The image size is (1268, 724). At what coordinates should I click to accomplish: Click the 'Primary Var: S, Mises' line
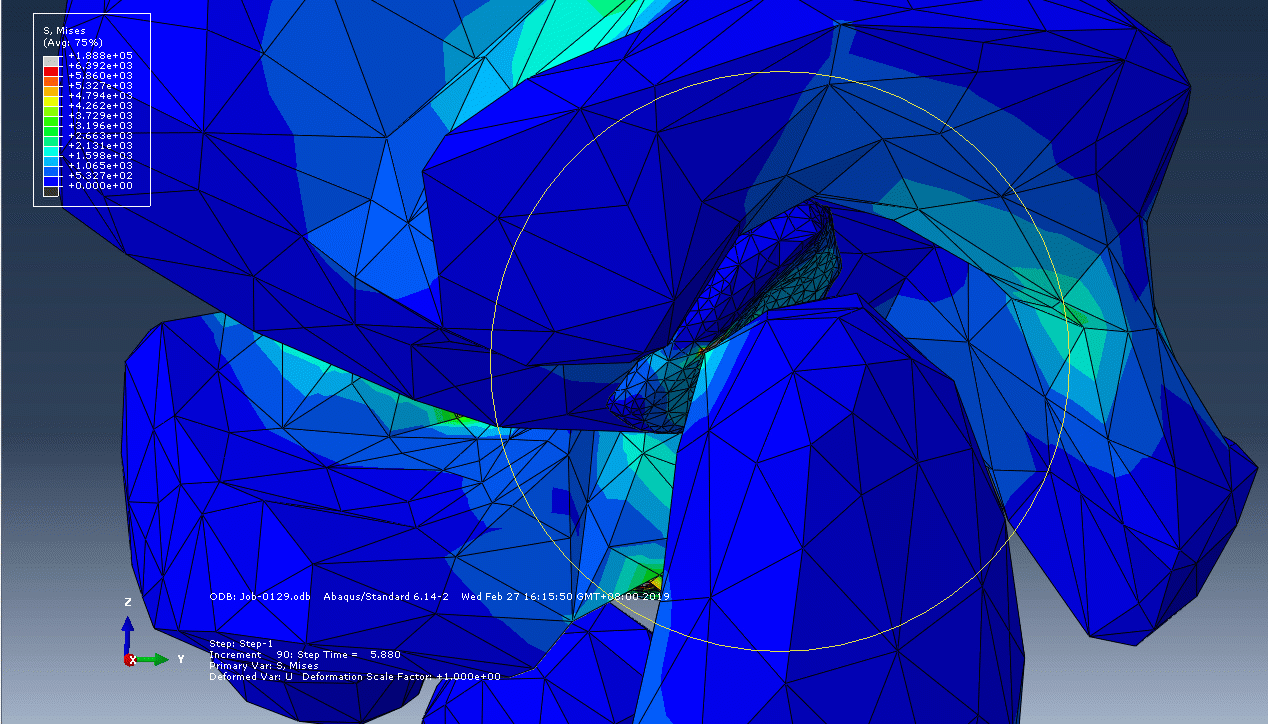(264, 665)
